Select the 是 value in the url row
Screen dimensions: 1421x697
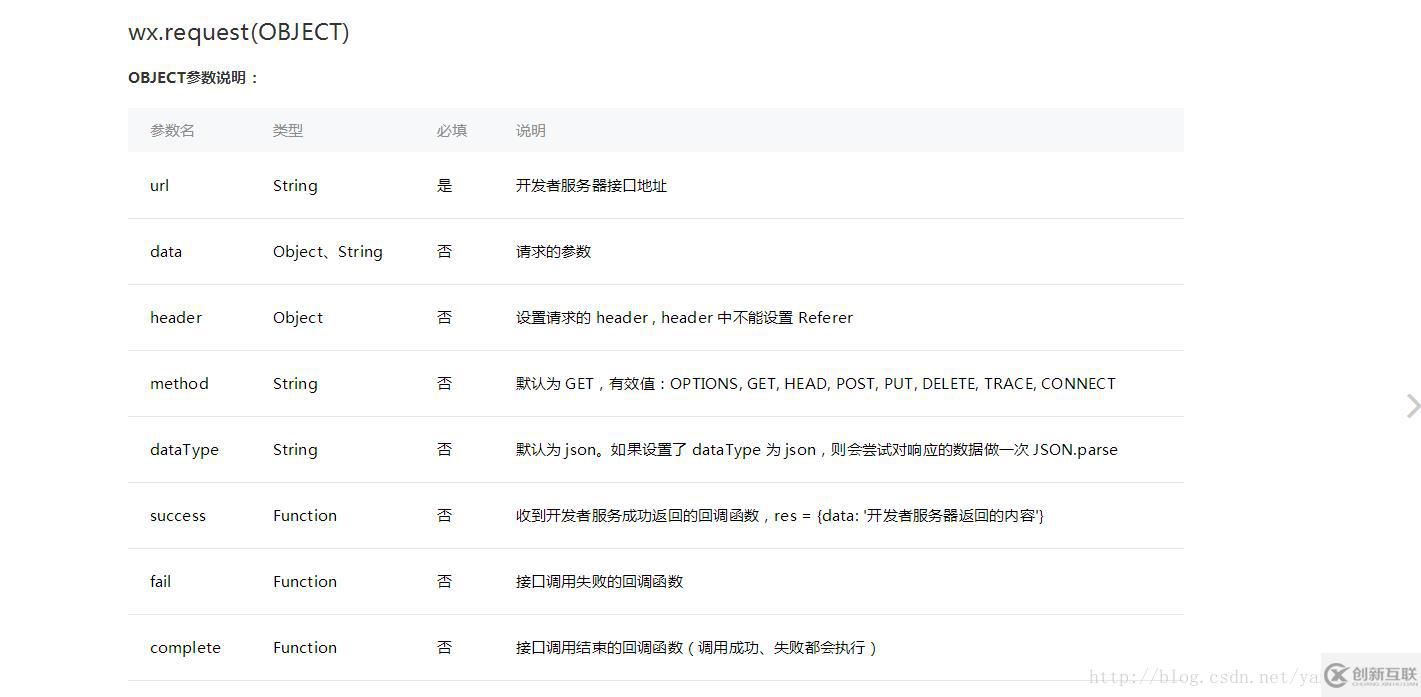click(444, 185)
